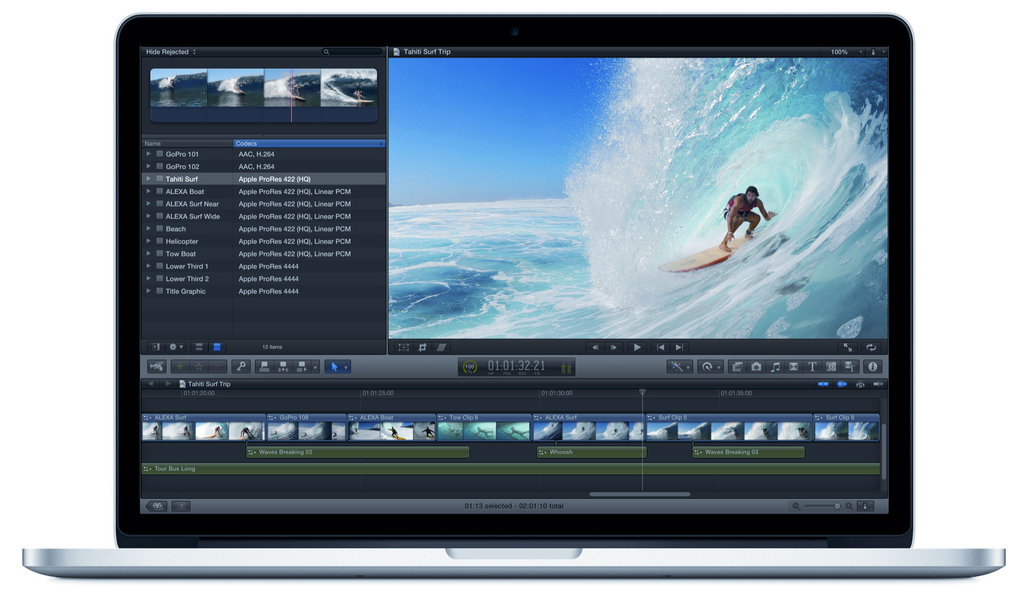
Task: Open the Titles browser
Action: (x=813, y=366)
